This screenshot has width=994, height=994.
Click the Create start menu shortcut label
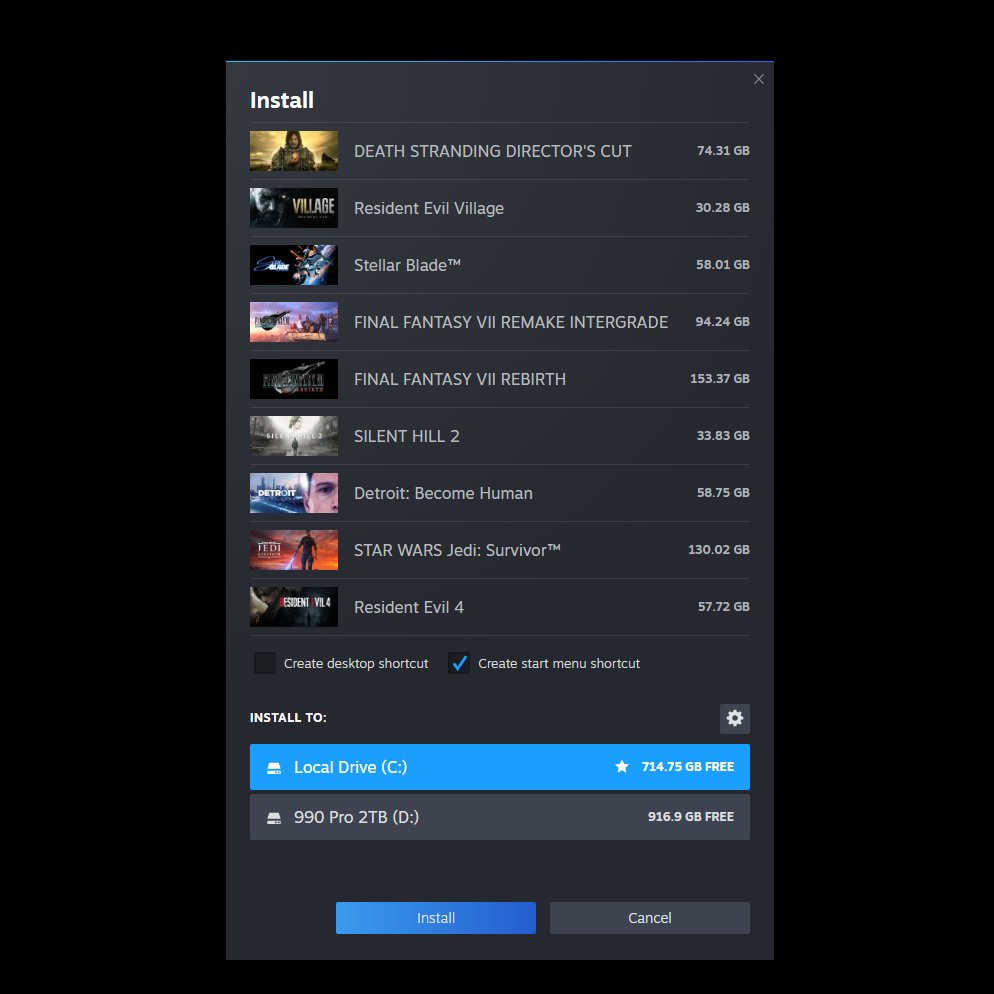pos(558,664)
